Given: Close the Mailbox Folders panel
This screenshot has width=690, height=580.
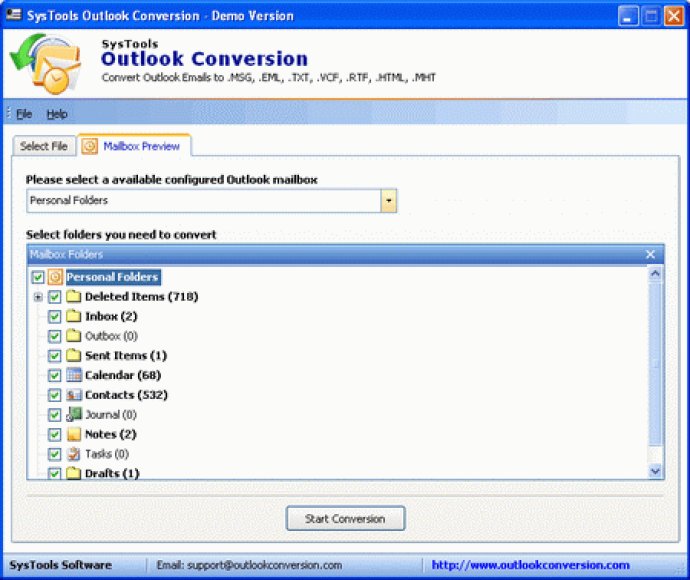Looking at the screenshot, I should [x=650, y=254].
